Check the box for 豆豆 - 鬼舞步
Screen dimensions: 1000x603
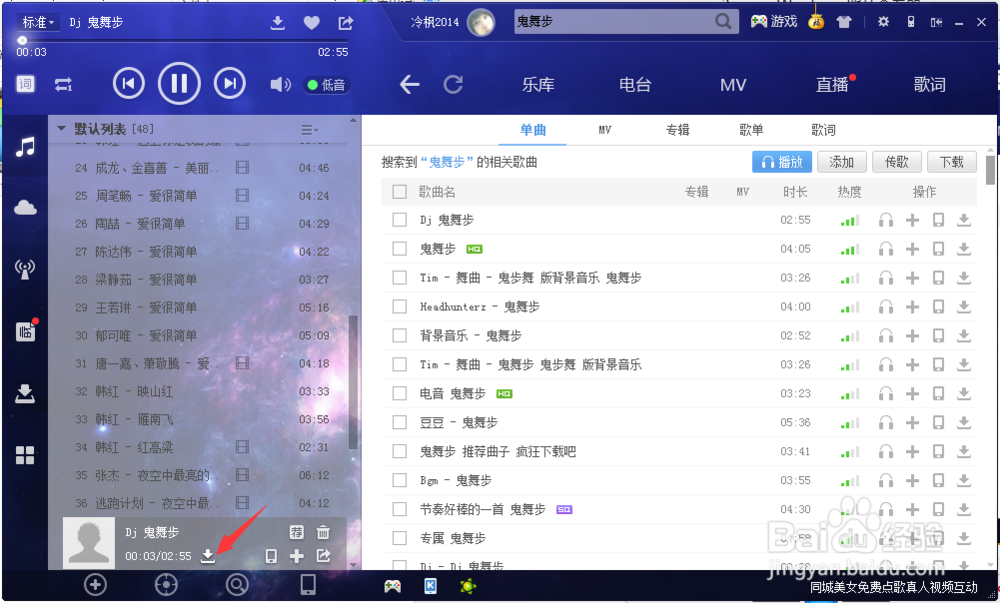[400, 422]
